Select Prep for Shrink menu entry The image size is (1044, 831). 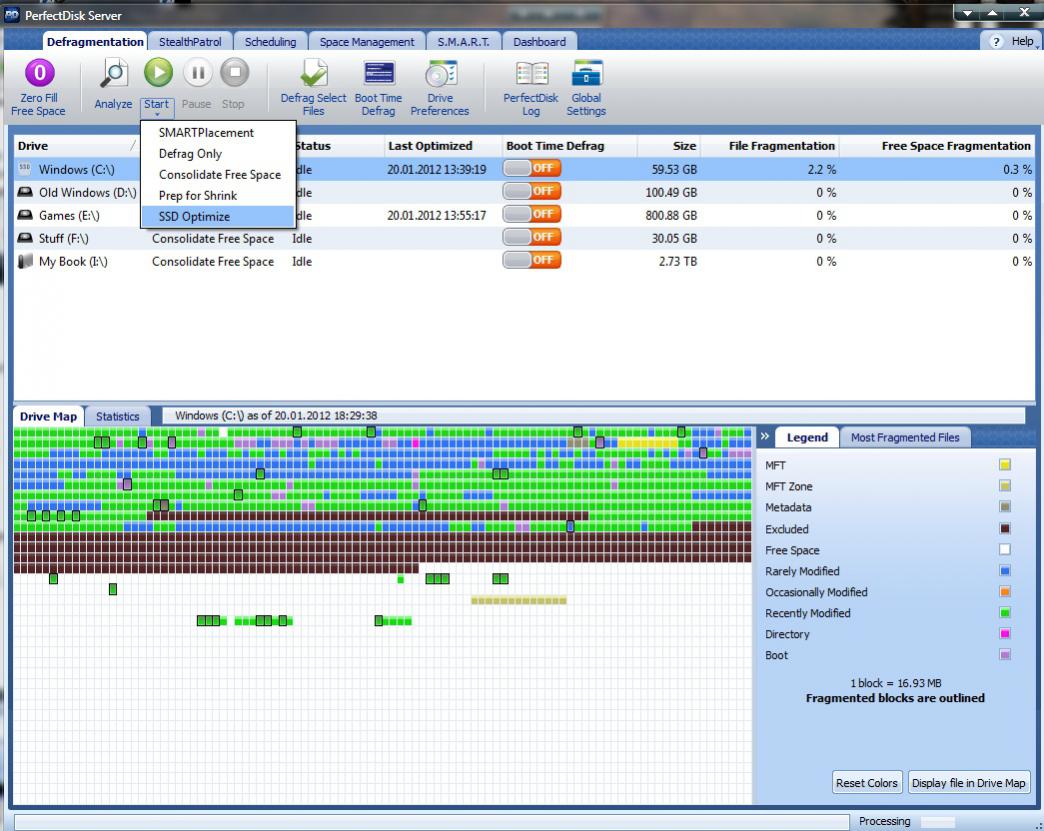218,196
